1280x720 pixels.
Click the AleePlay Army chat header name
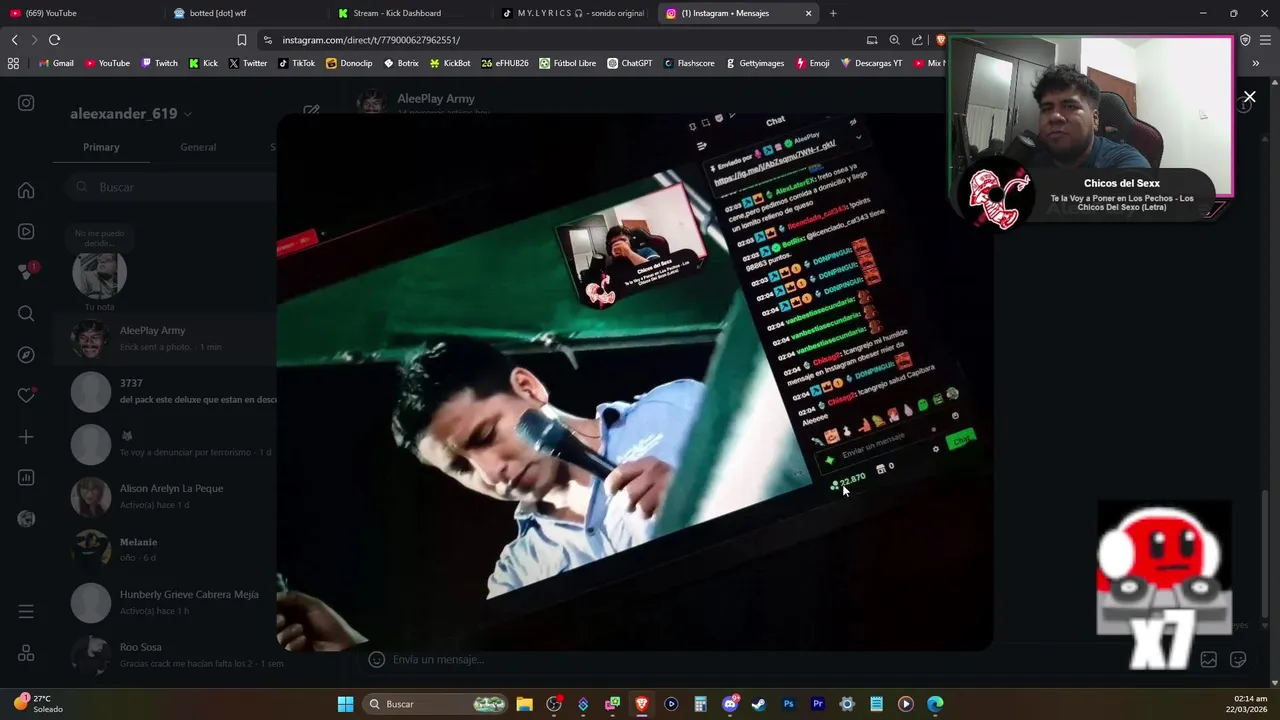tap(435, 98)
